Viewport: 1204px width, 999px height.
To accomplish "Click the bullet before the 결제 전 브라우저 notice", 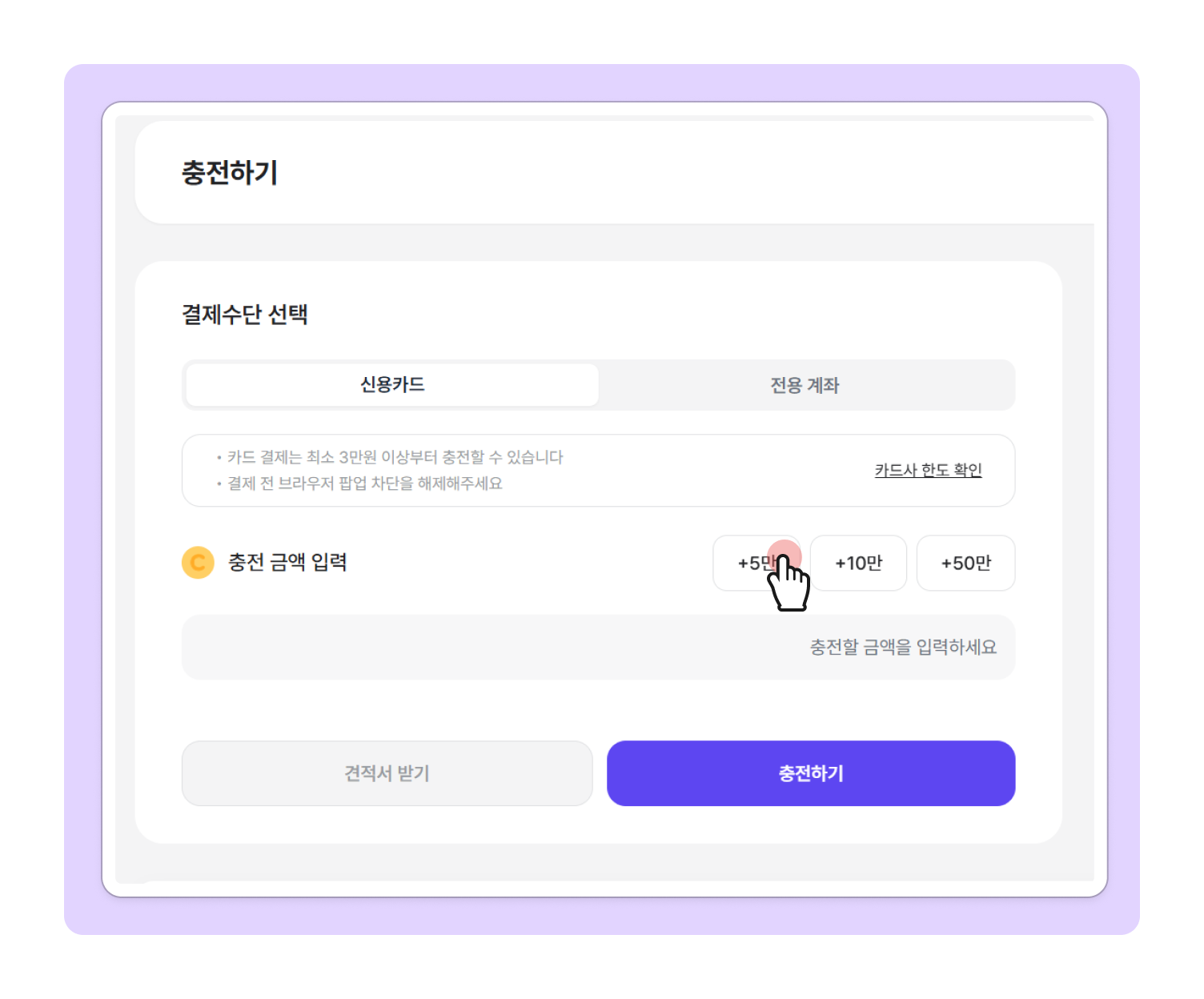I will pos(219,484).
